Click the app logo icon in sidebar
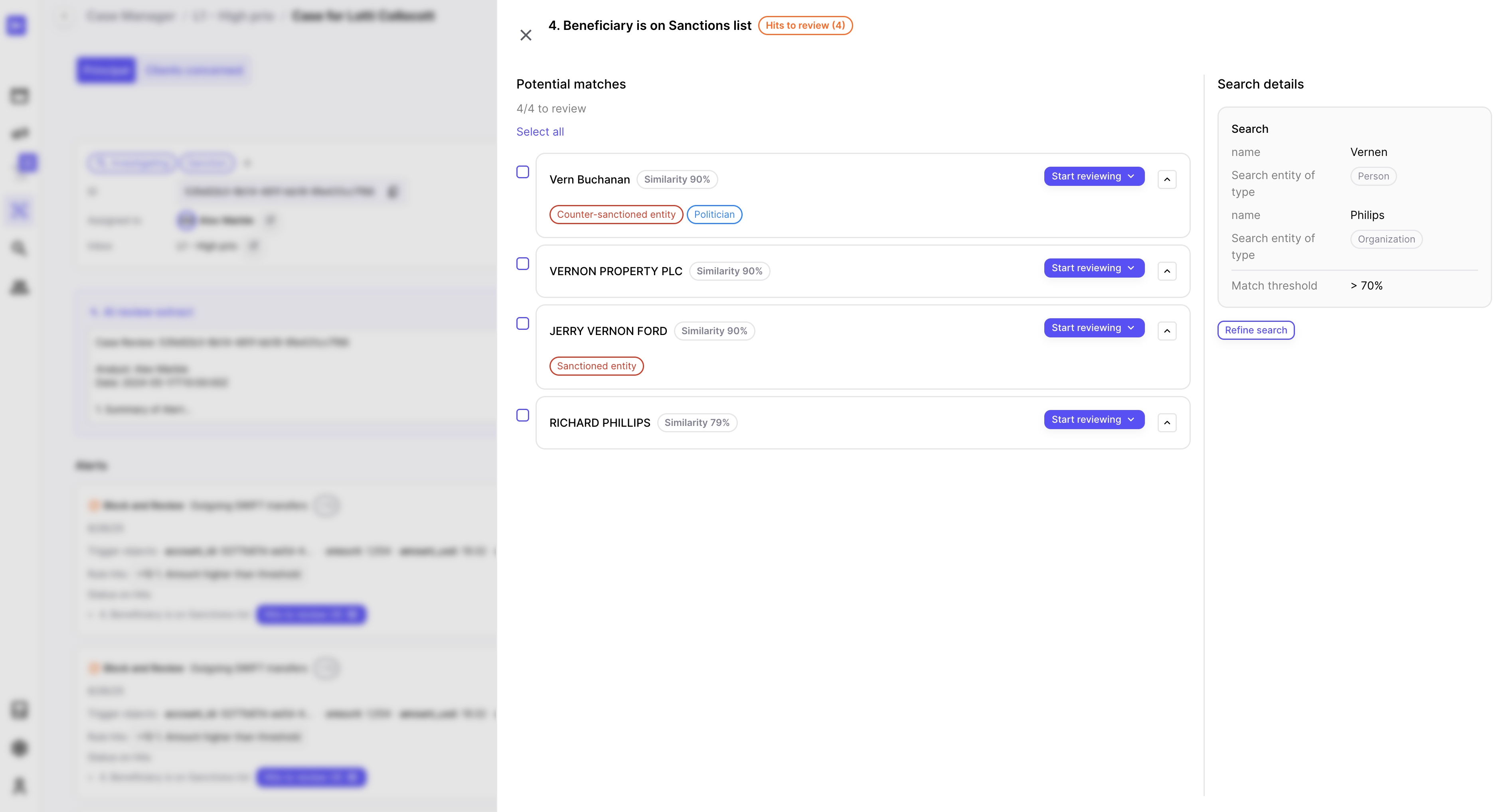1510x812 pixels. pyautogui.click(x=16, y=25)
